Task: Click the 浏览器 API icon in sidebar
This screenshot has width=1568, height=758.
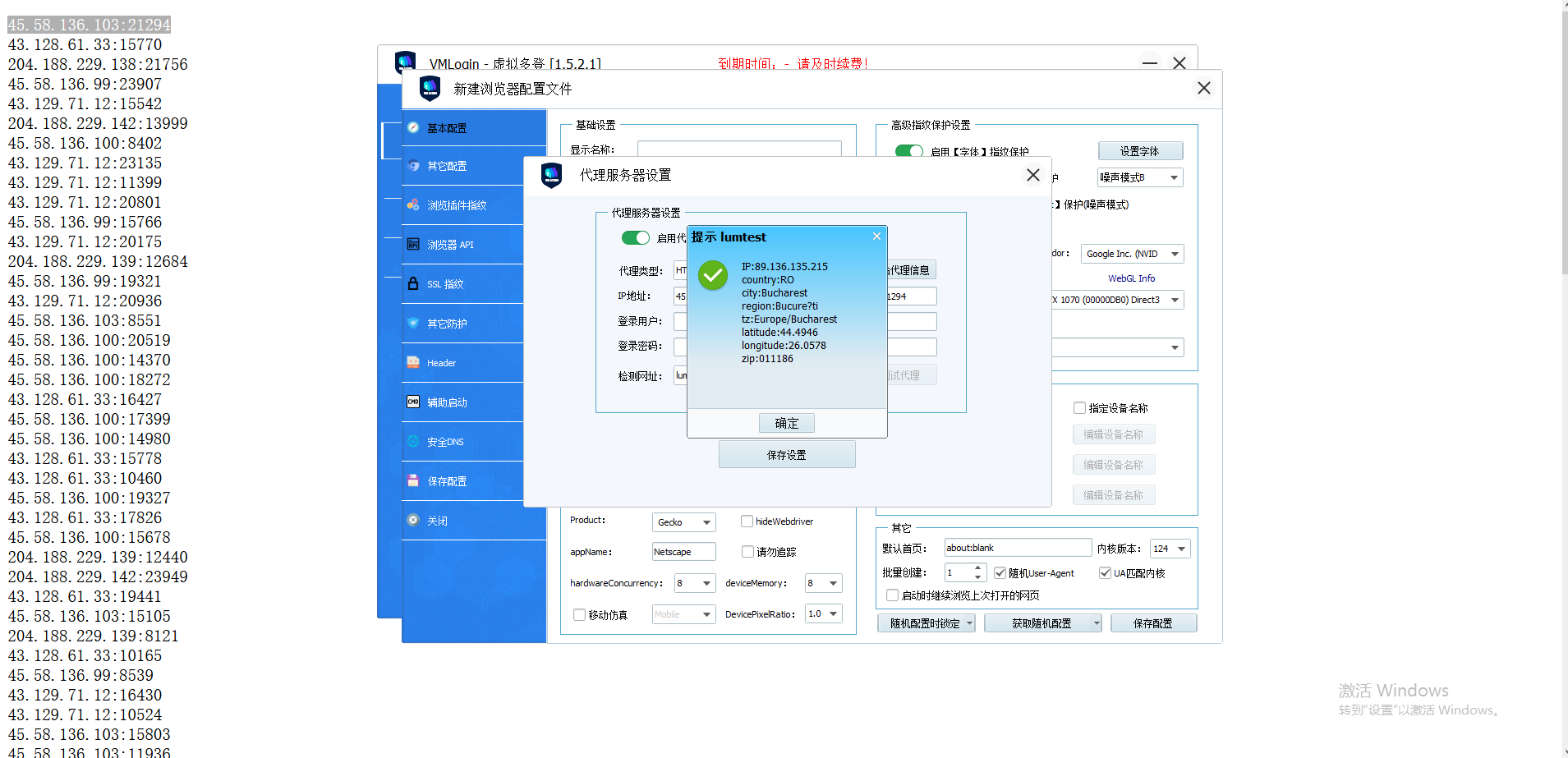Action: pos(413,244)
